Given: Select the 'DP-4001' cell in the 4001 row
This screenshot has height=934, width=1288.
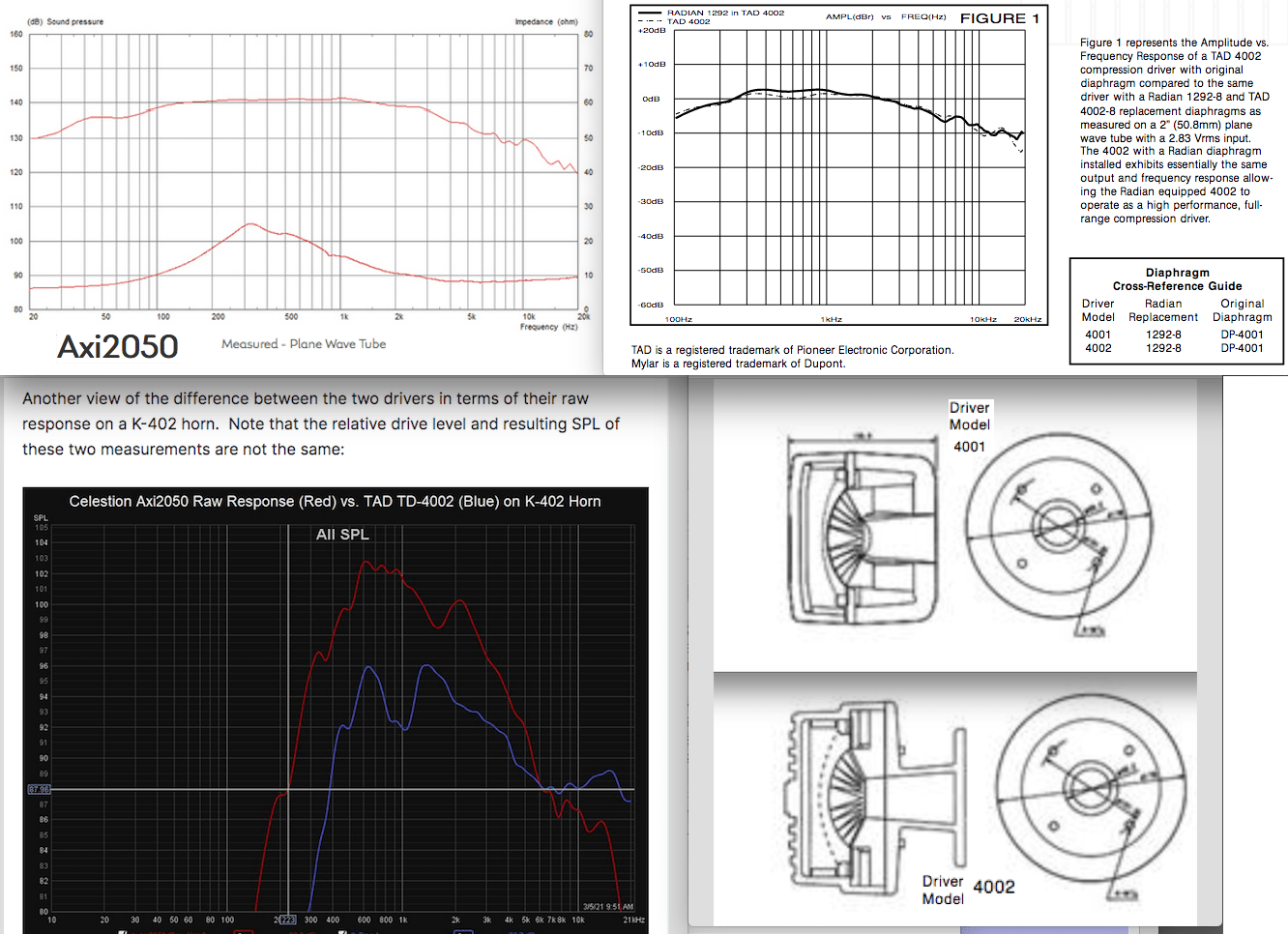Looking at the screenshot, I should click(x=1242, y=335).
